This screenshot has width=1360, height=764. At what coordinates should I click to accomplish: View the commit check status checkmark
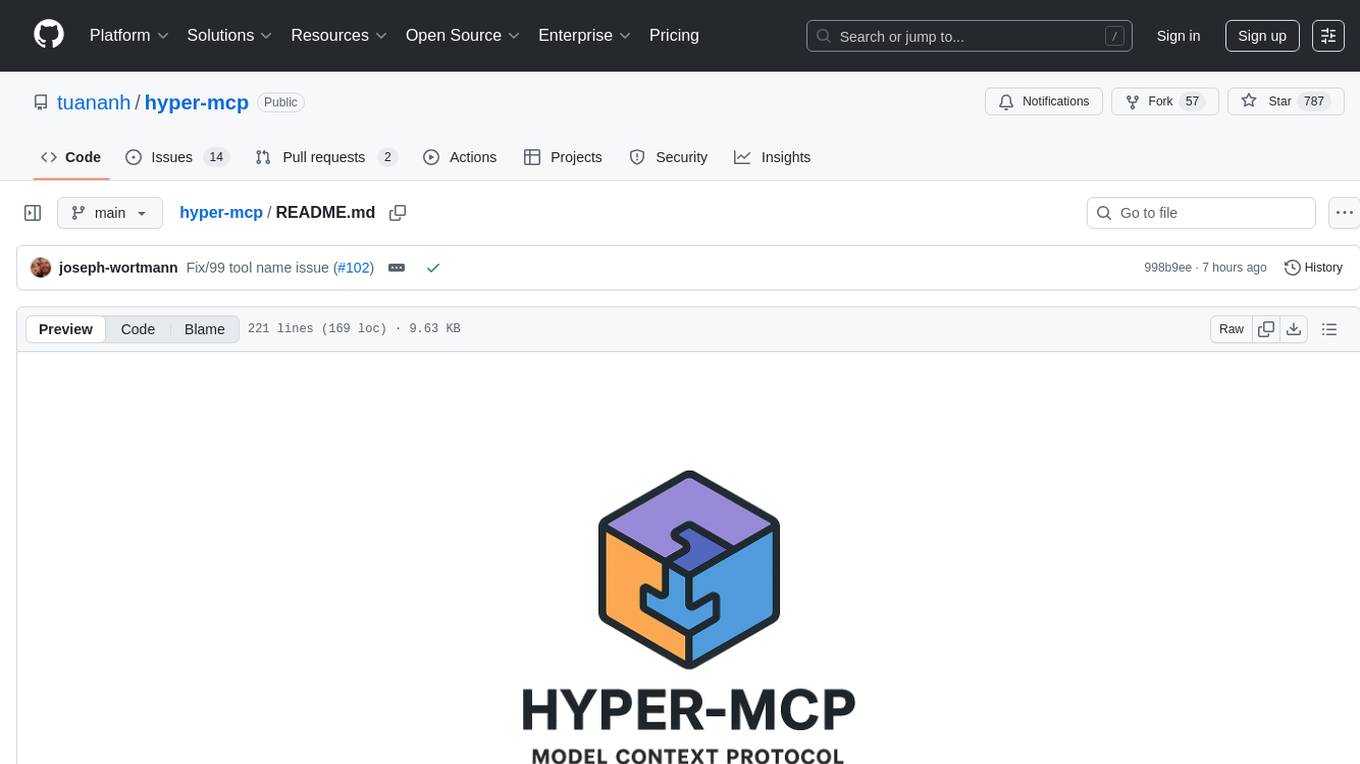pyautogui.click(x=433, y=268)
